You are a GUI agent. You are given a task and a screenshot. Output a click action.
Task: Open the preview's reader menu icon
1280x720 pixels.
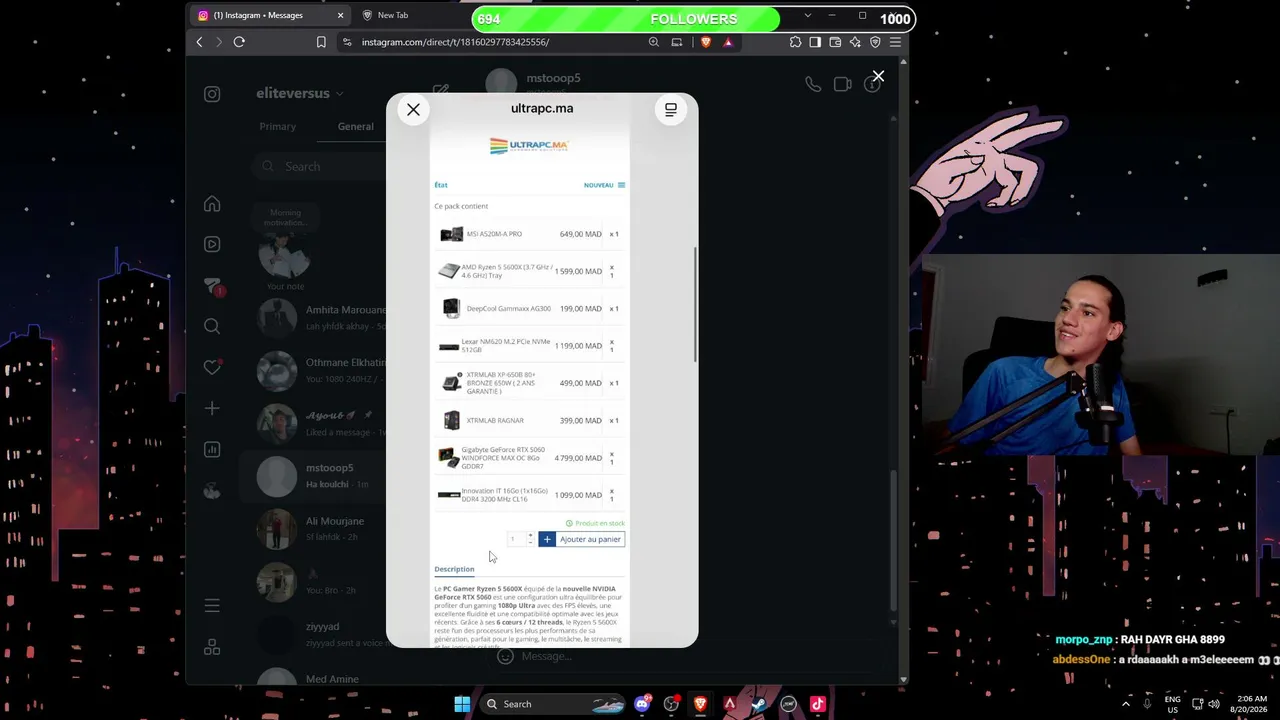pyautogui.click(x=671, y=110)
